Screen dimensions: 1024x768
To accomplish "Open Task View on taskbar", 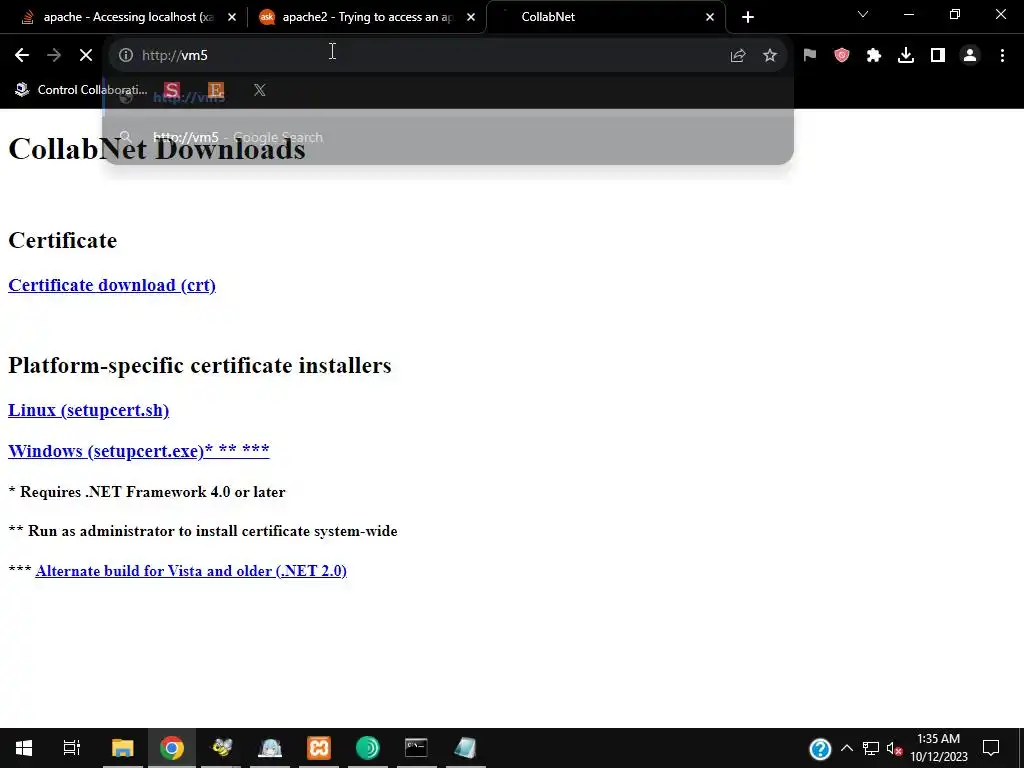I will coord(71,748).
